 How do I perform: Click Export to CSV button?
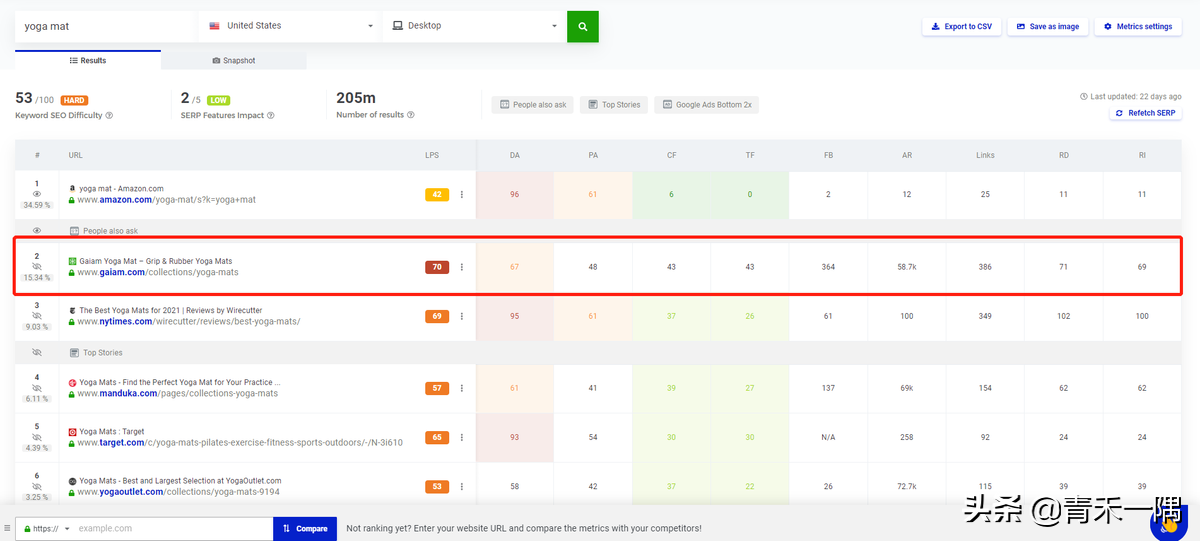tap(961, 27)
